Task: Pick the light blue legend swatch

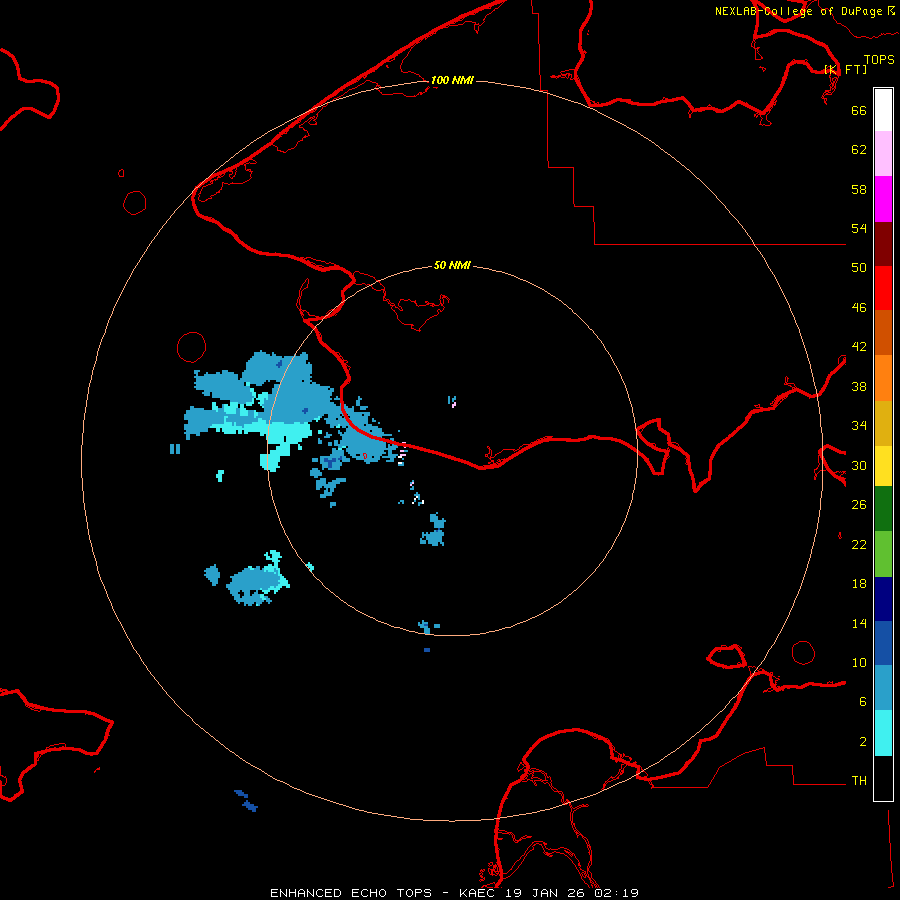Action: tap(883, 688)
